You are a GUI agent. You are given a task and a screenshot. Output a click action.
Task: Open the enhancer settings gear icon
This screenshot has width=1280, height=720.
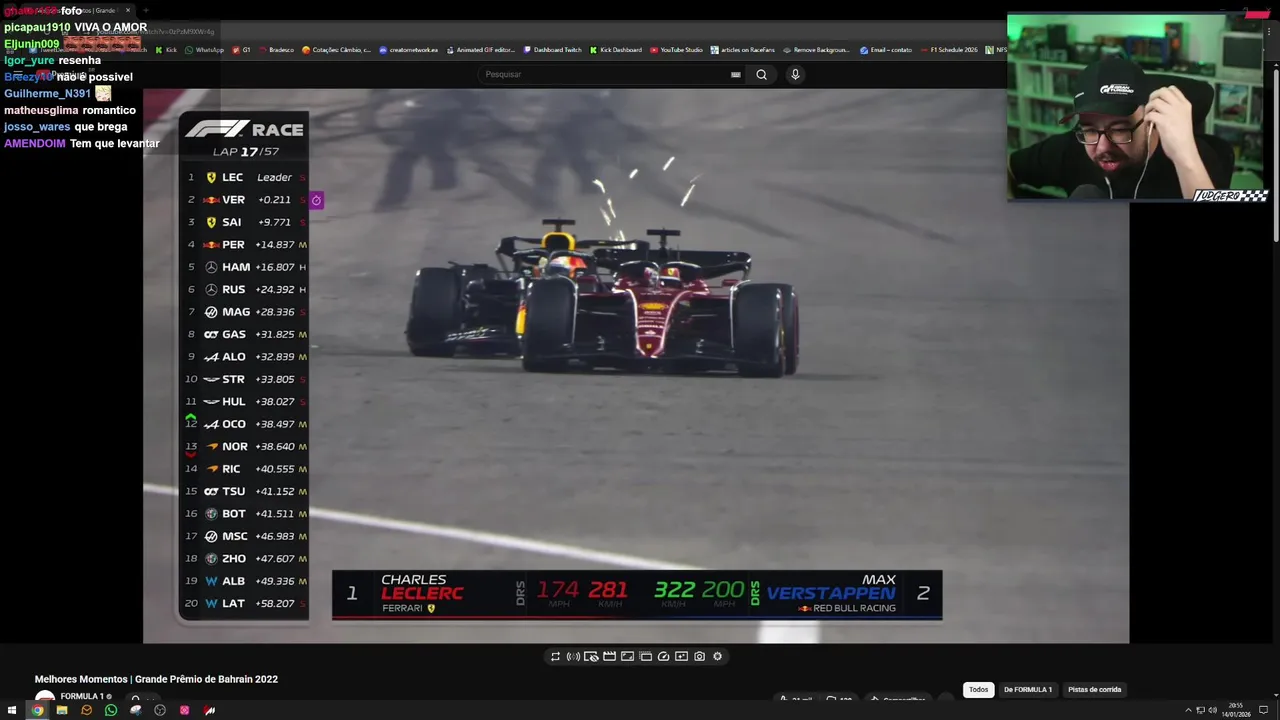(717, 656)
